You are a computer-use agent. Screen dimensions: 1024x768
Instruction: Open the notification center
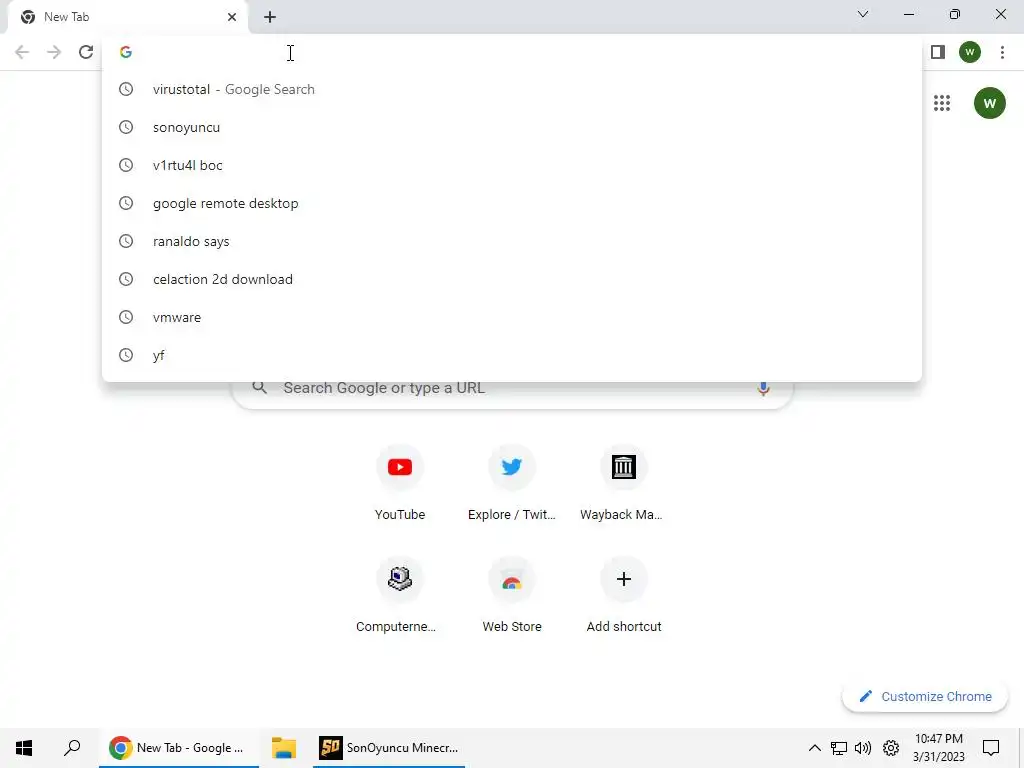pyautogui.click(x=991, y=748)
